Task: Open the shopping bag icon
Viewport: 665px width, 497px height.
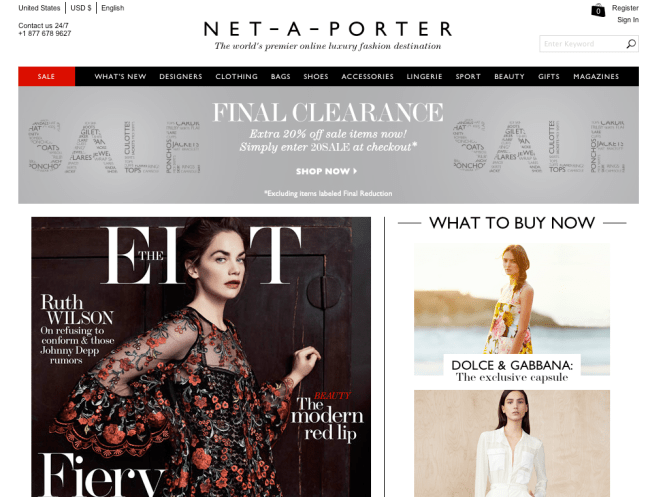Action: click(598, 10)
